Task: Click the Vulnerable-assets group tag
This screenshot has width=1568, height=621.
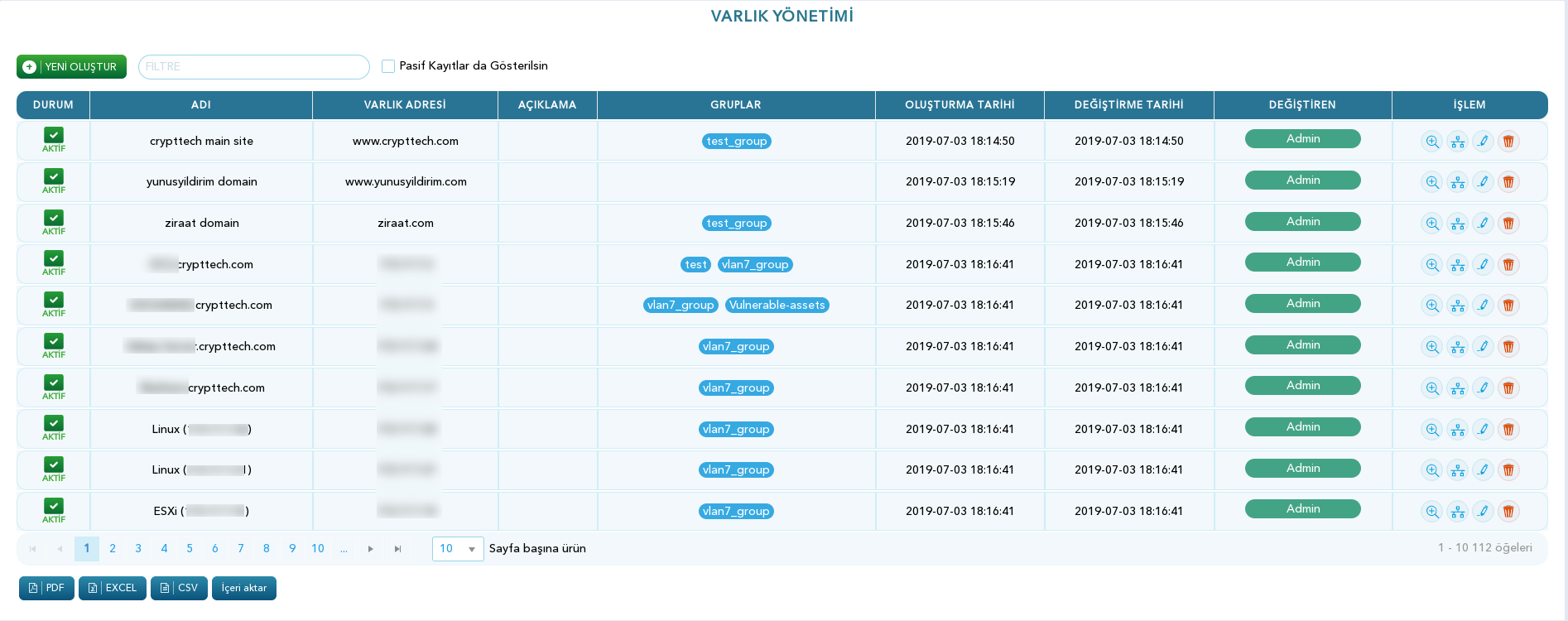Action: tap(777, 306)
